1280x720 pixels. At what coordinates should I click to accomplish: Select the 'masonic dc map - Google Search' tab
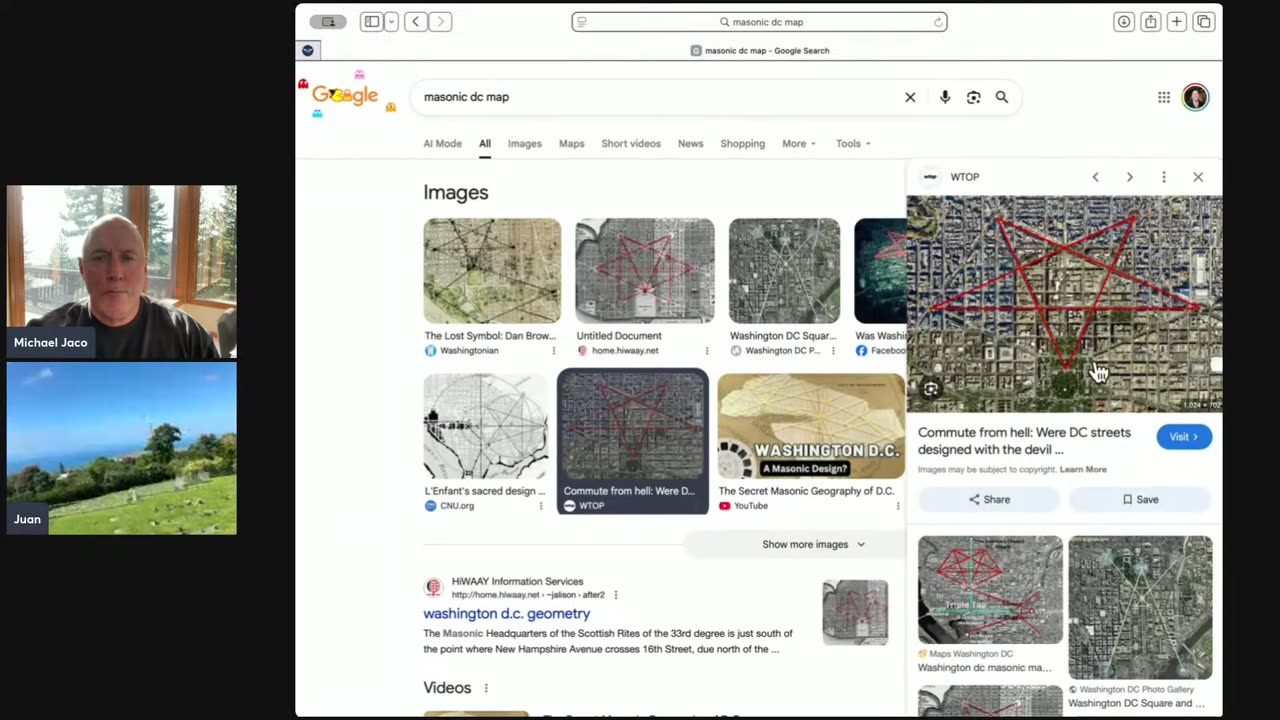click(760, 50)
